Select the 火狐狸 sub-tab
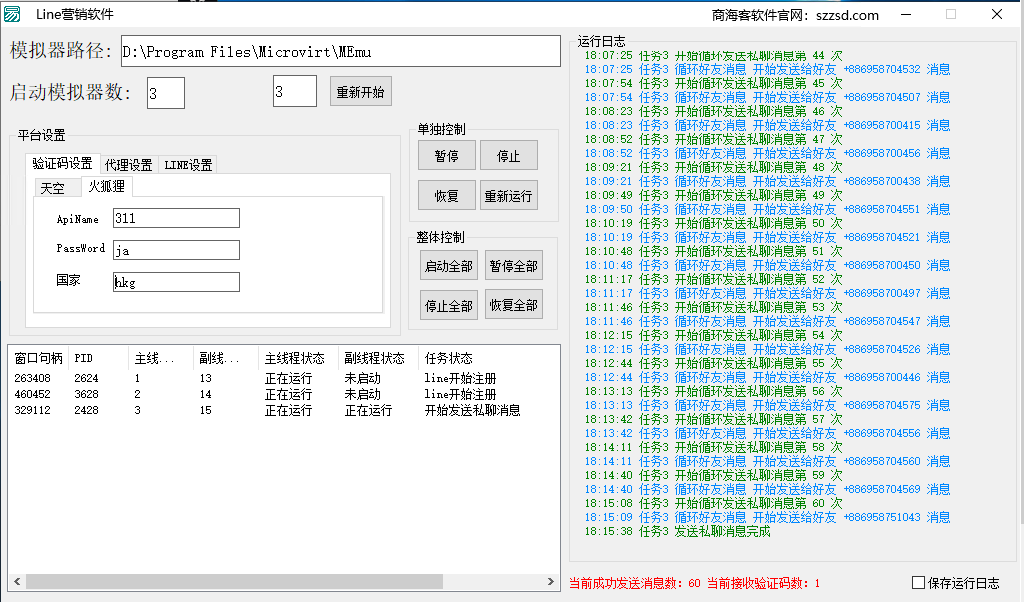The image size is (1024, 602). point(106,187)
